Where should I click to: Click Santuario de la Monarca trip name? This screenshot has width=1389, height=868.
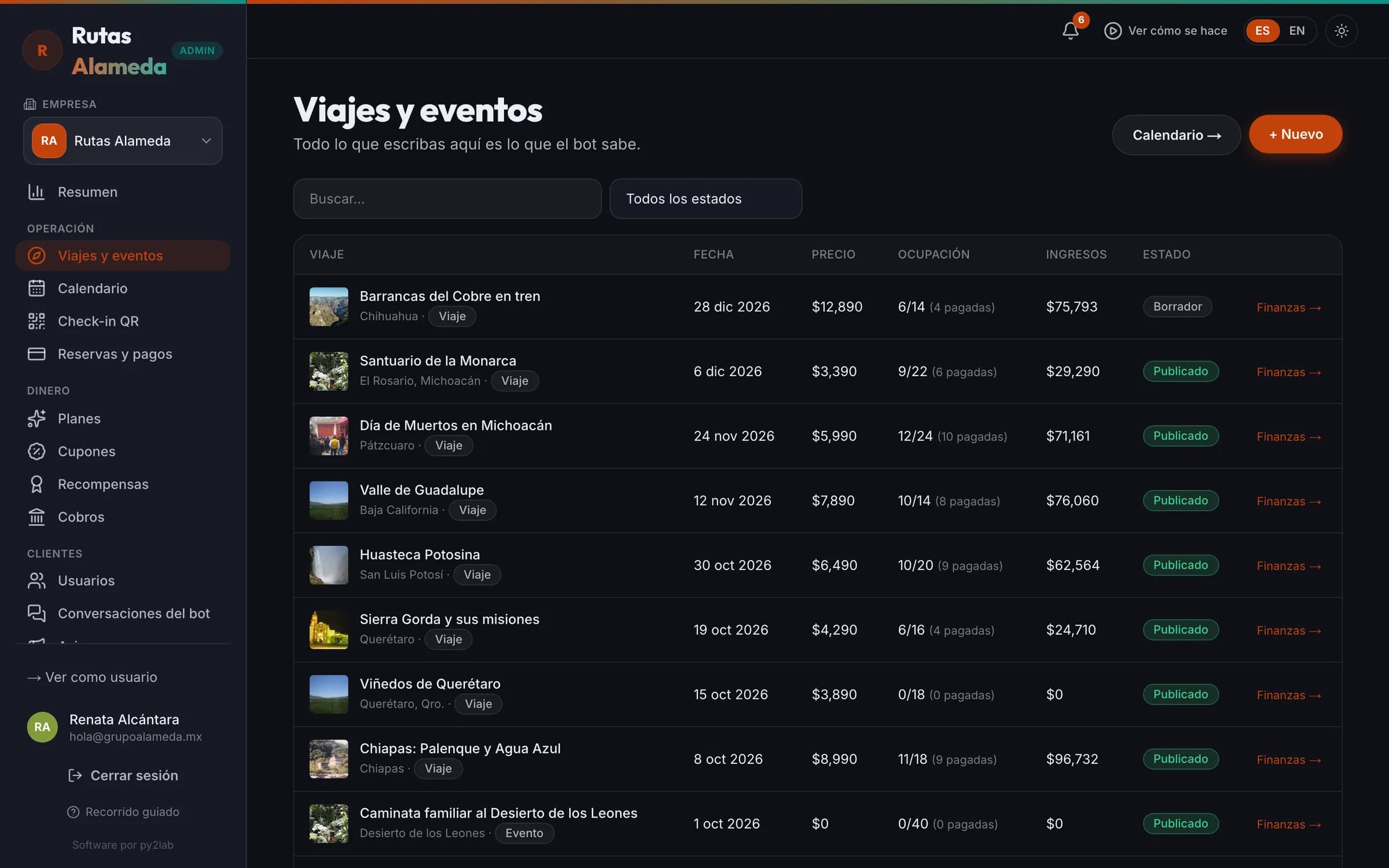tap(438, 361)
